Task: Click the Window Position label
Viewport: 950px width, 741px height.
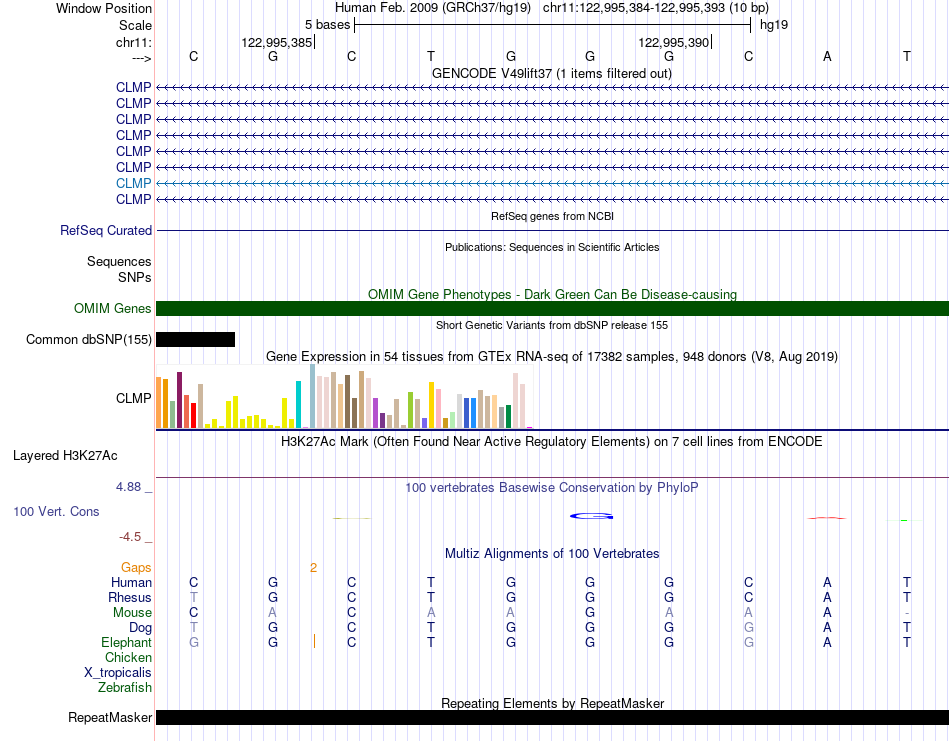Action: pyautogui.click(x=104, y=8)
